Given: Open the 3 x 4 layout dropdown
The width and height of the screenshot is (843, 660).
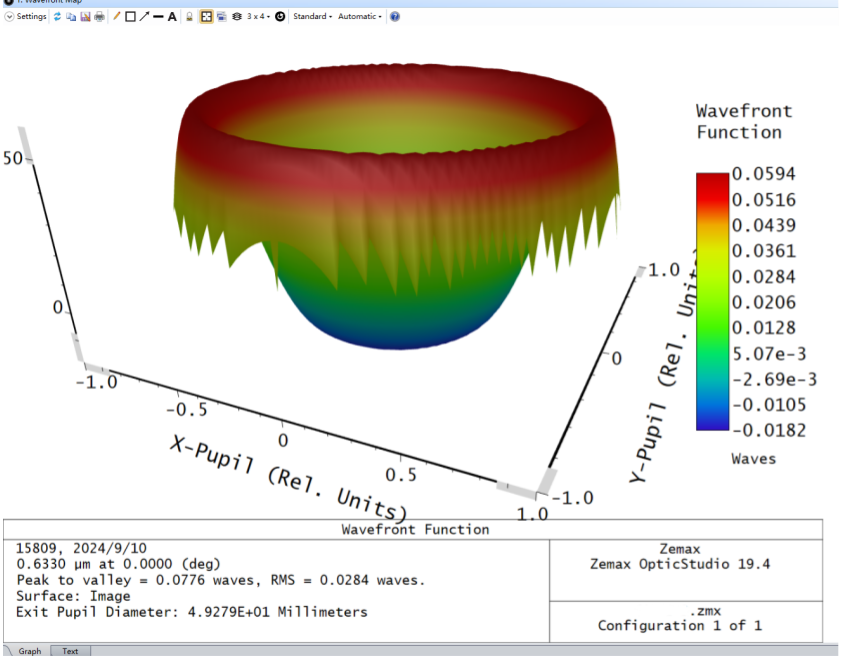Looking at the screenshot, I should pyautogui.click(x=258, y=17).
